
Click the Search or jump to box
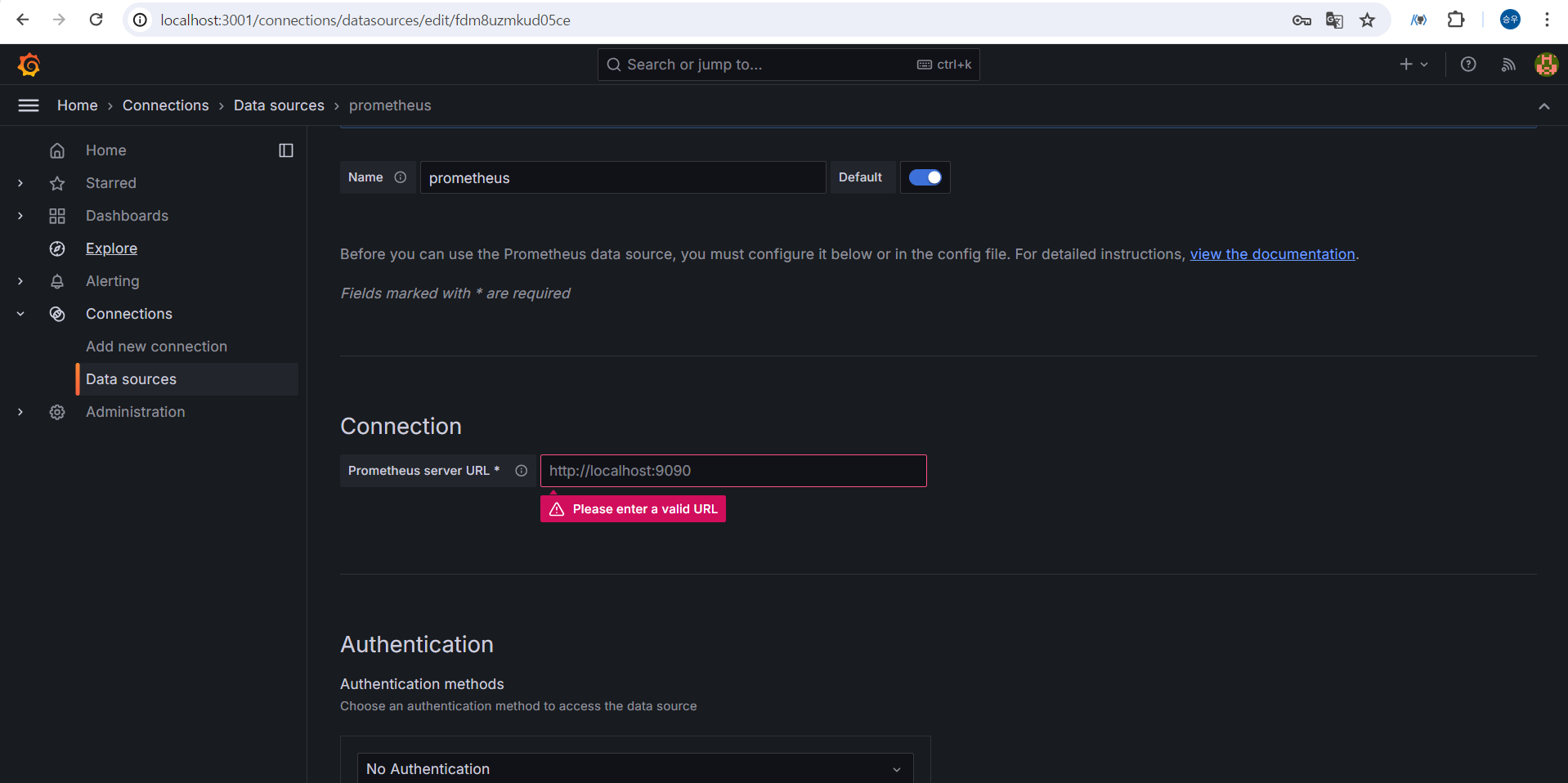[x=788, y=65]
